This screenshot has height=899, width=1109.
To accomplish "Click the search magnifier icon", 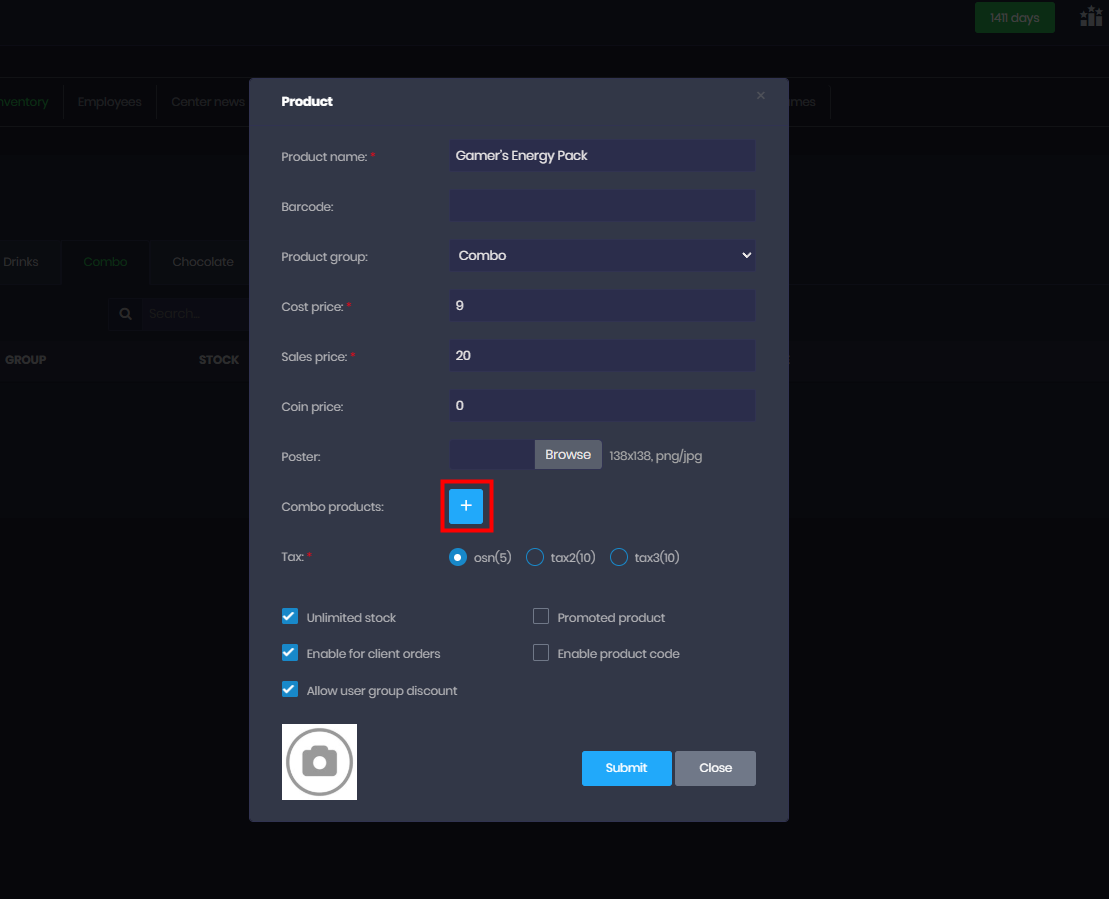I will click(126, 314).
